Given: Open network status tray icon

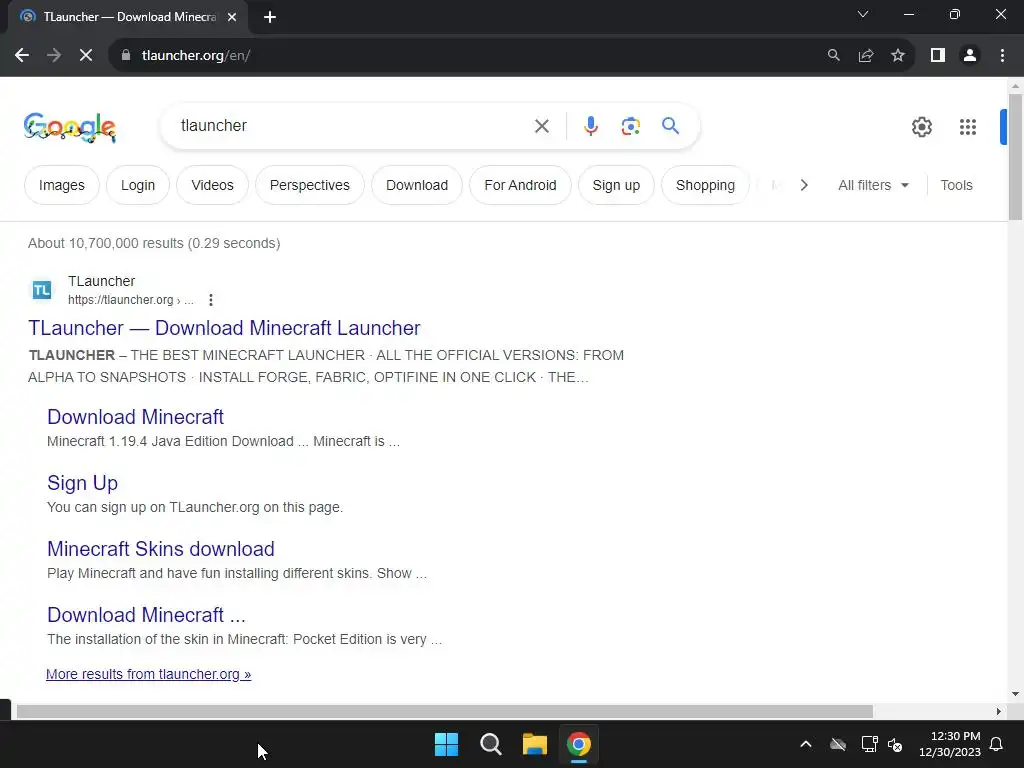Looking at the screenshot, I should (x=869, y=744).
